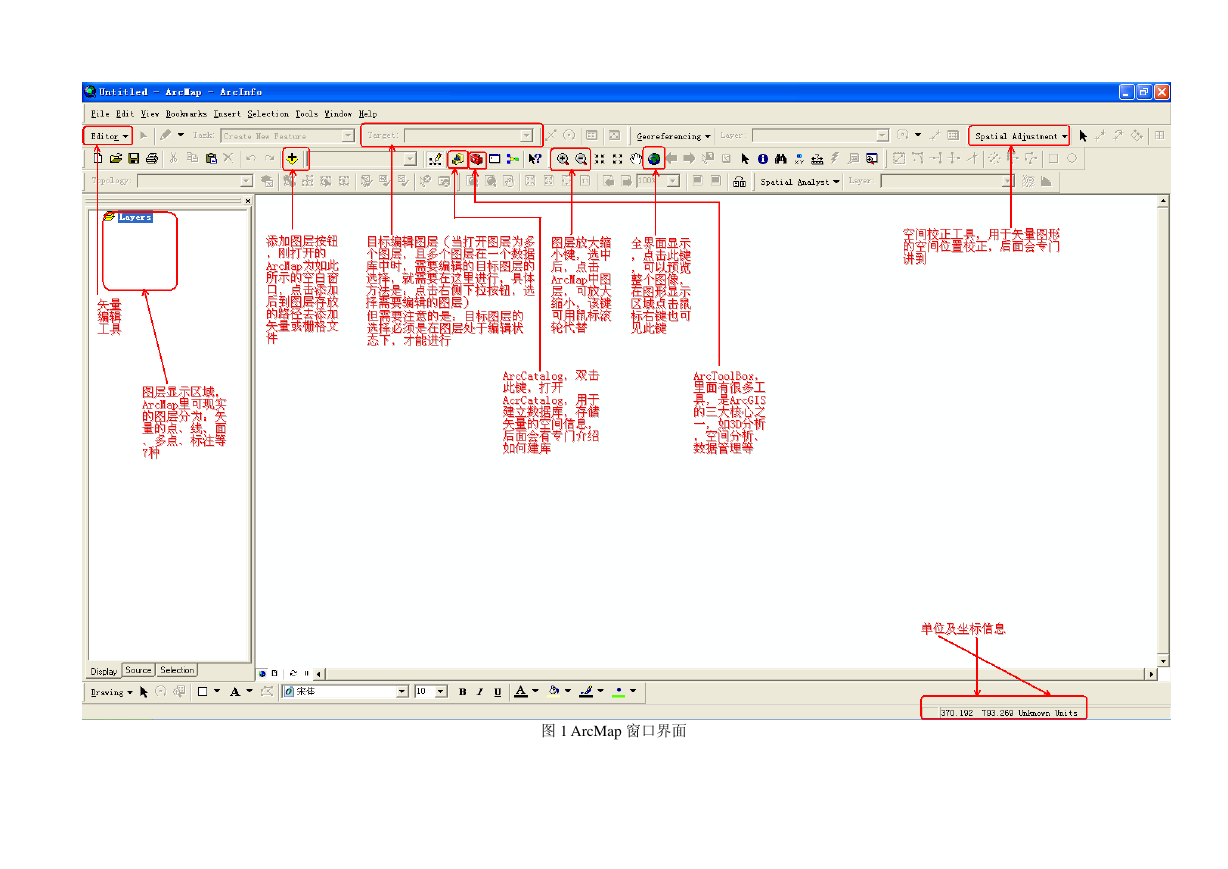Click the Marker Color button
The image size is (1228, 869).
point(620,691)
